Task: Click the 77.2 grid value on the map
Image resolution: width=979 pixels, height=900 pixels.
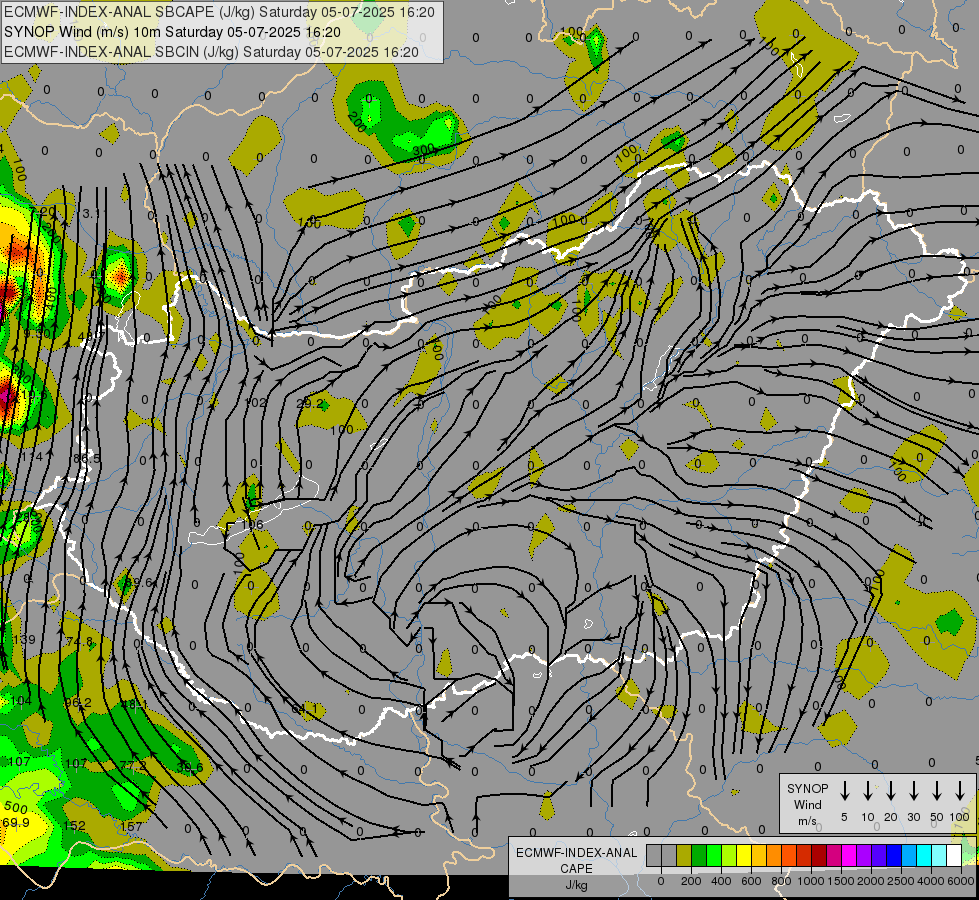Action: tap(132, 765)
